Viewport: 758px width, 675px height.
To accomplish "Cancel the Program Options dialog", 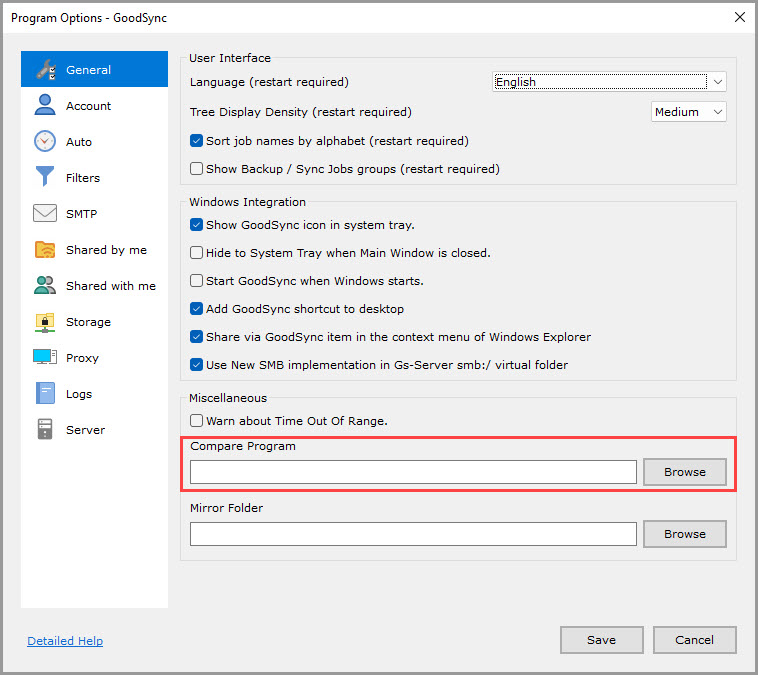I will (694, 640).
